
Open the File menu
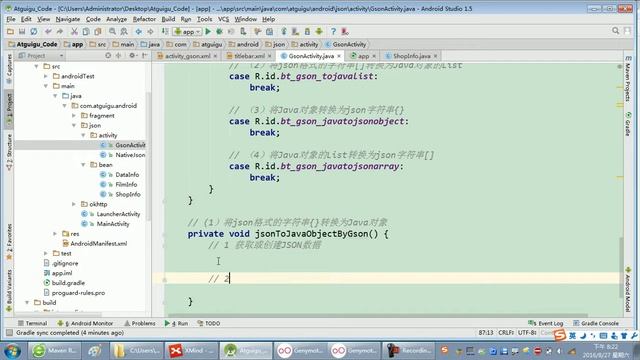pyautogui.click(x=11, y=19)
